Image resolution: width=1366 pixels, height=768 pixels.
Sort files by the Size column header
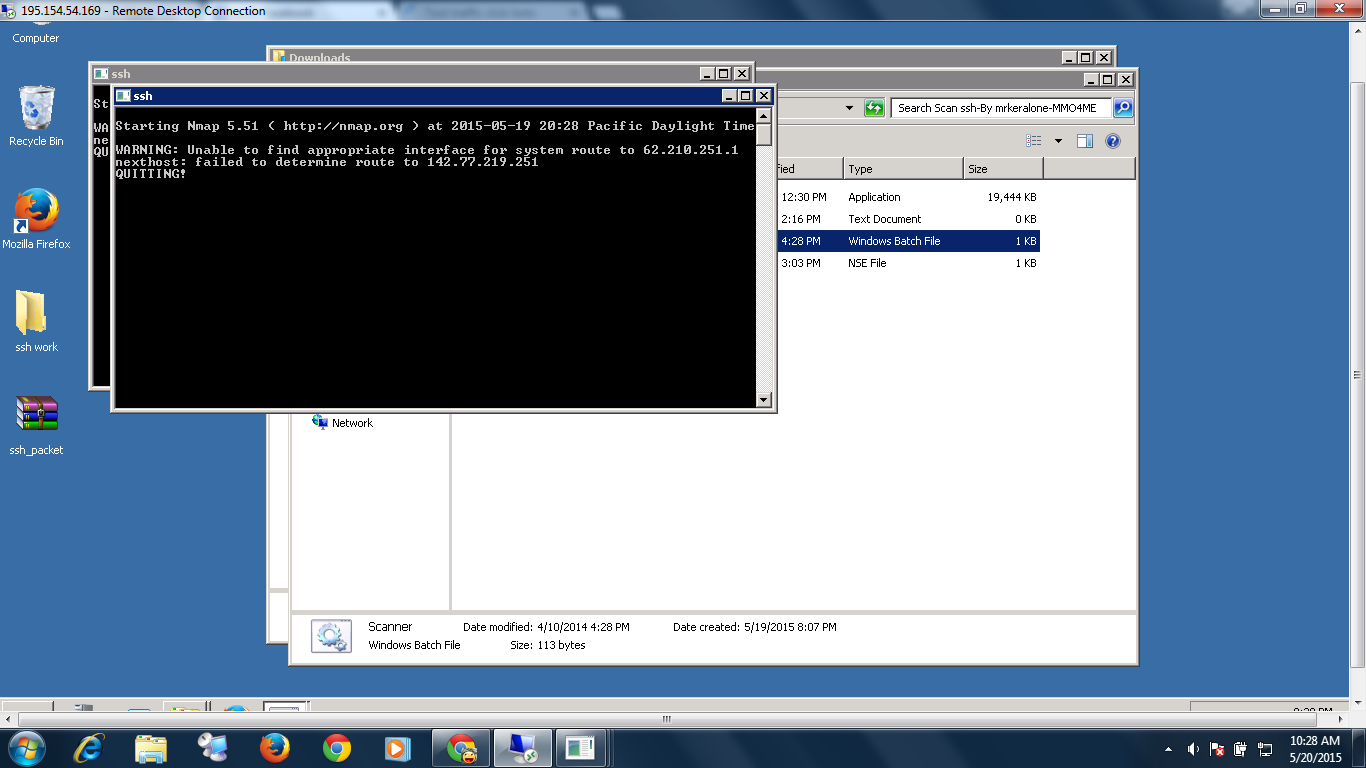[x=1002, y=169]
